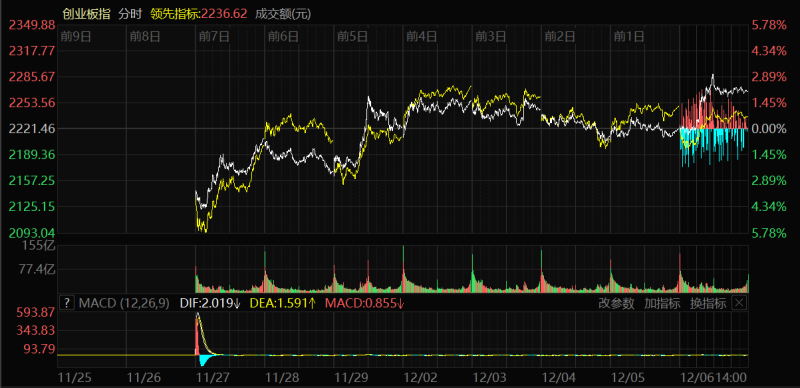This screenshot has width=800, height=388.
Task: Select the 前5日 day column label
Action: click(352, 36)
